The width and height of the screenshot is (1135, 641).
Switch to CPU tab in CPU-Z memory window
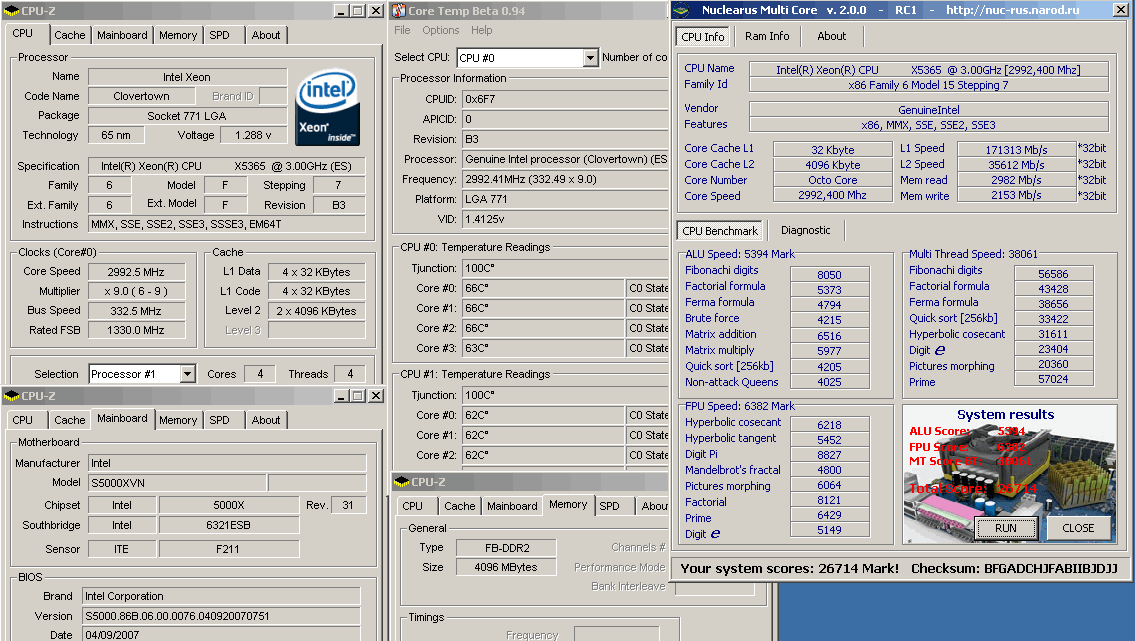413,506
